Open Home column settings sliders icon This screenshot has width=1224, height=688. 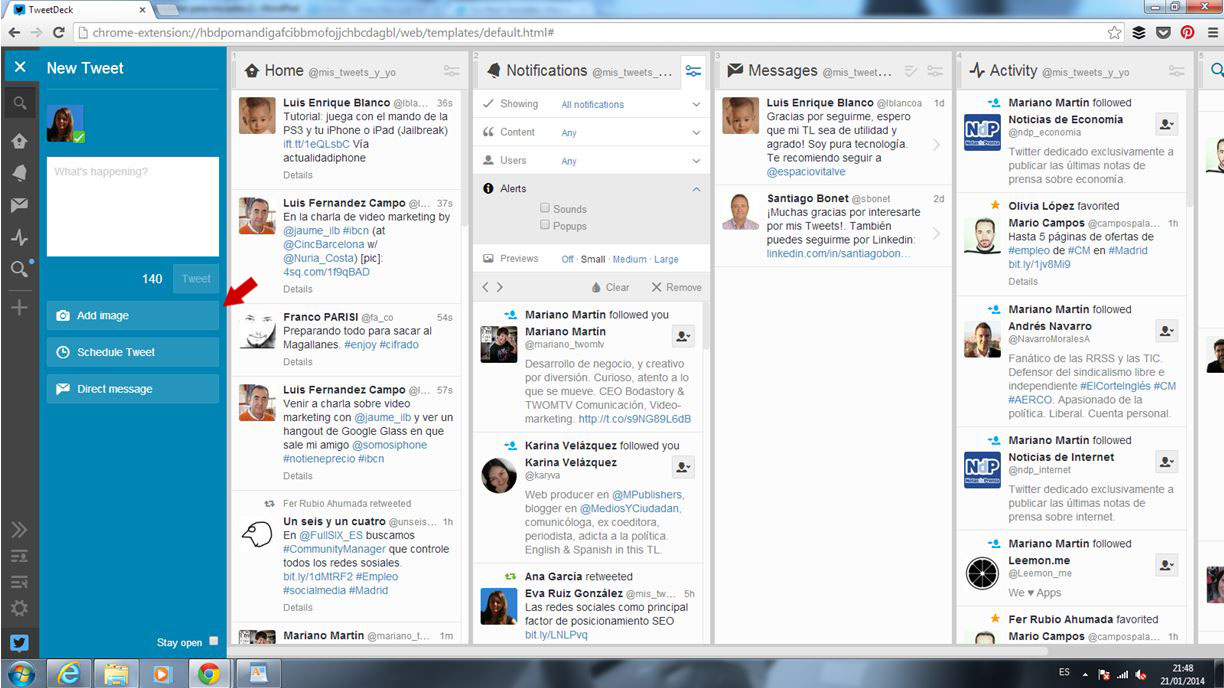pos(452,72)
